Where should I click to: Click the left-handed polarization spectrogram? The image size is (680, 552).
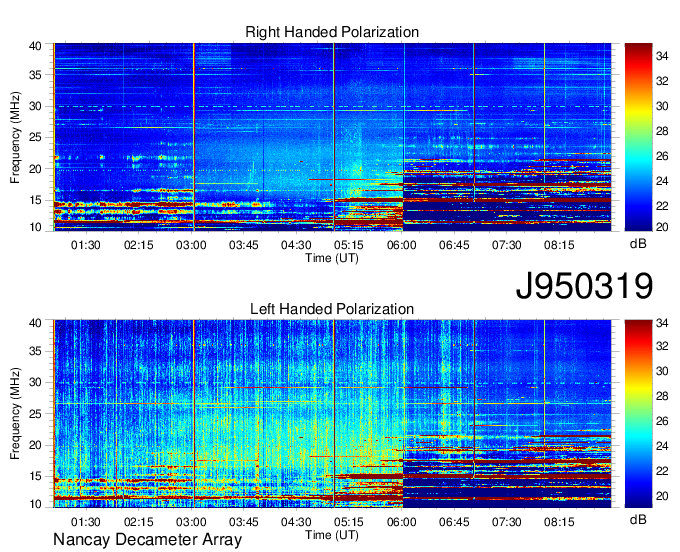click(332, 414)
